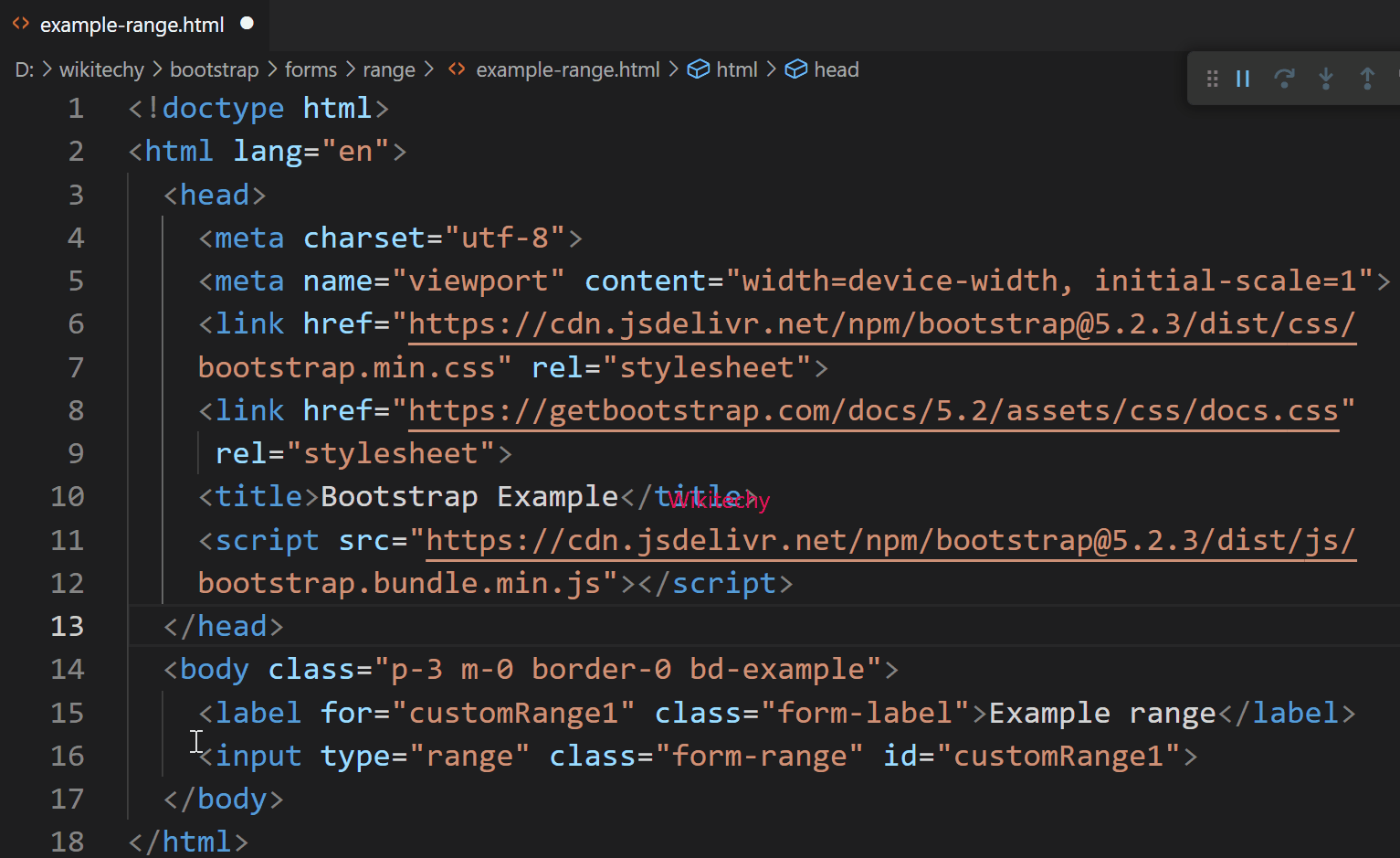Open the bootstrap.min.css CDN link
Screen dimensions: 1400x858
pos(877,323)
